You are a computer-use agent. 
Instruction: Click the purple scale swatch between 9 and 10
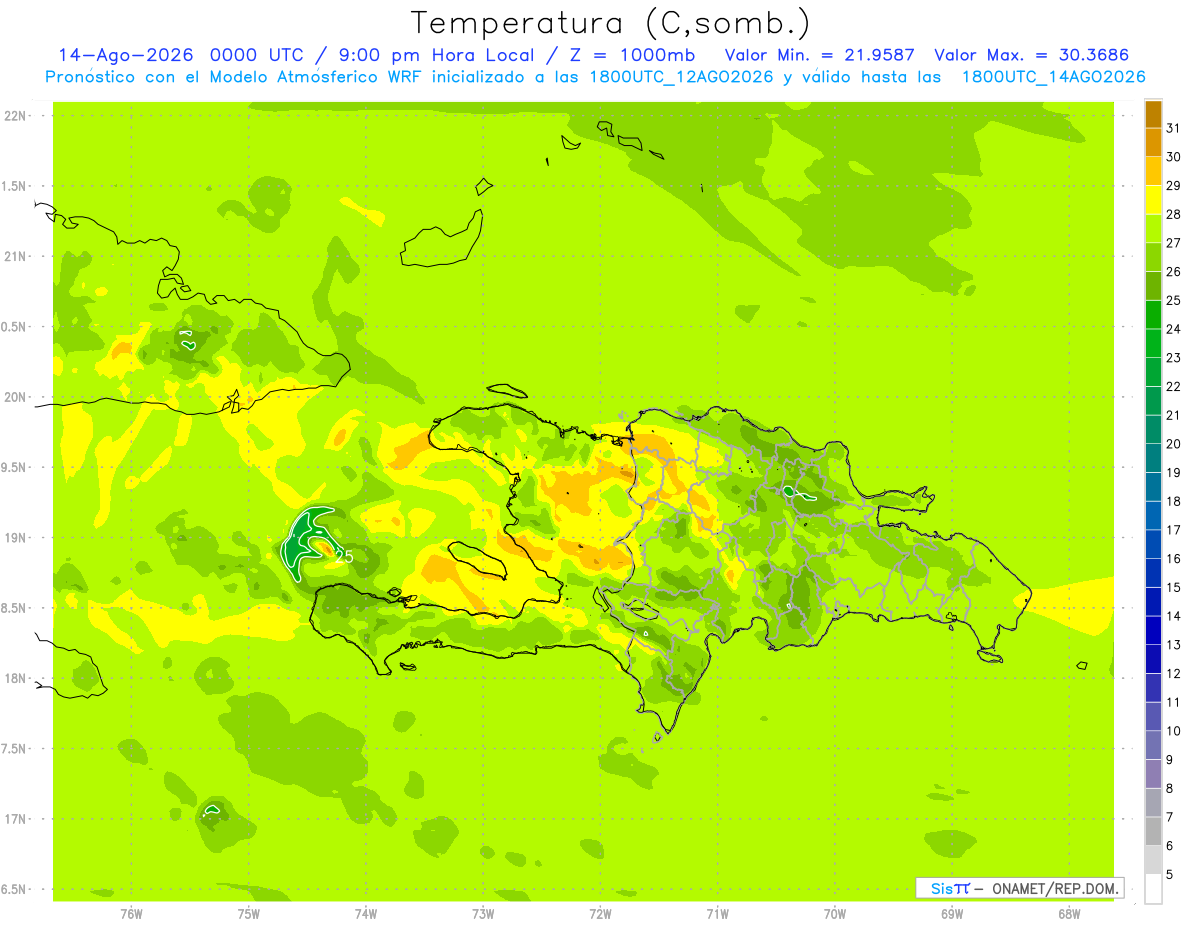tap(1153, 745)
